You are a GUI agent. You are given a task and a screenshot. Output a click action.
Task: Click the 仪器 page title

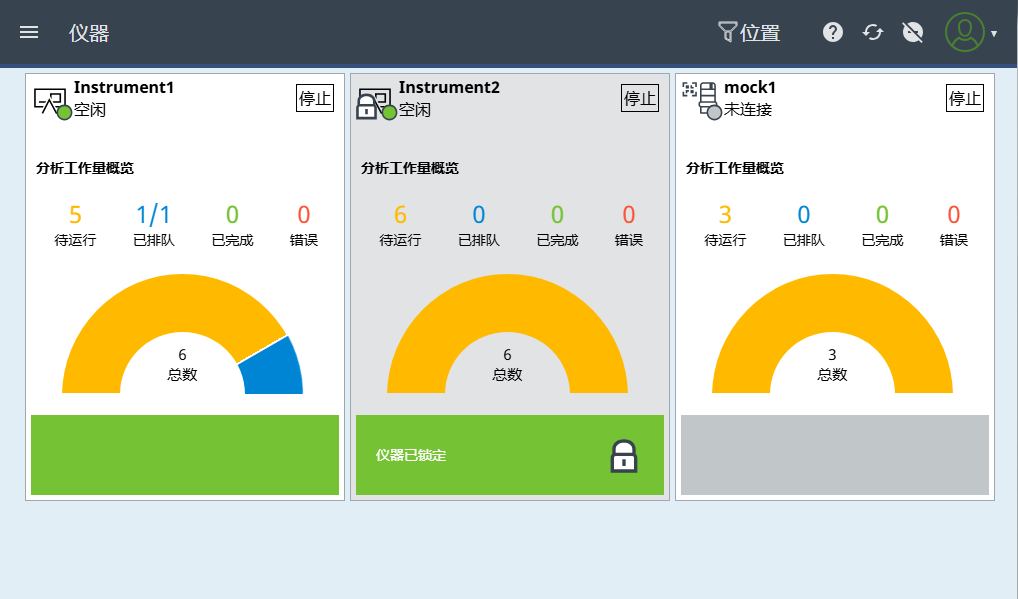click(89, 32)
